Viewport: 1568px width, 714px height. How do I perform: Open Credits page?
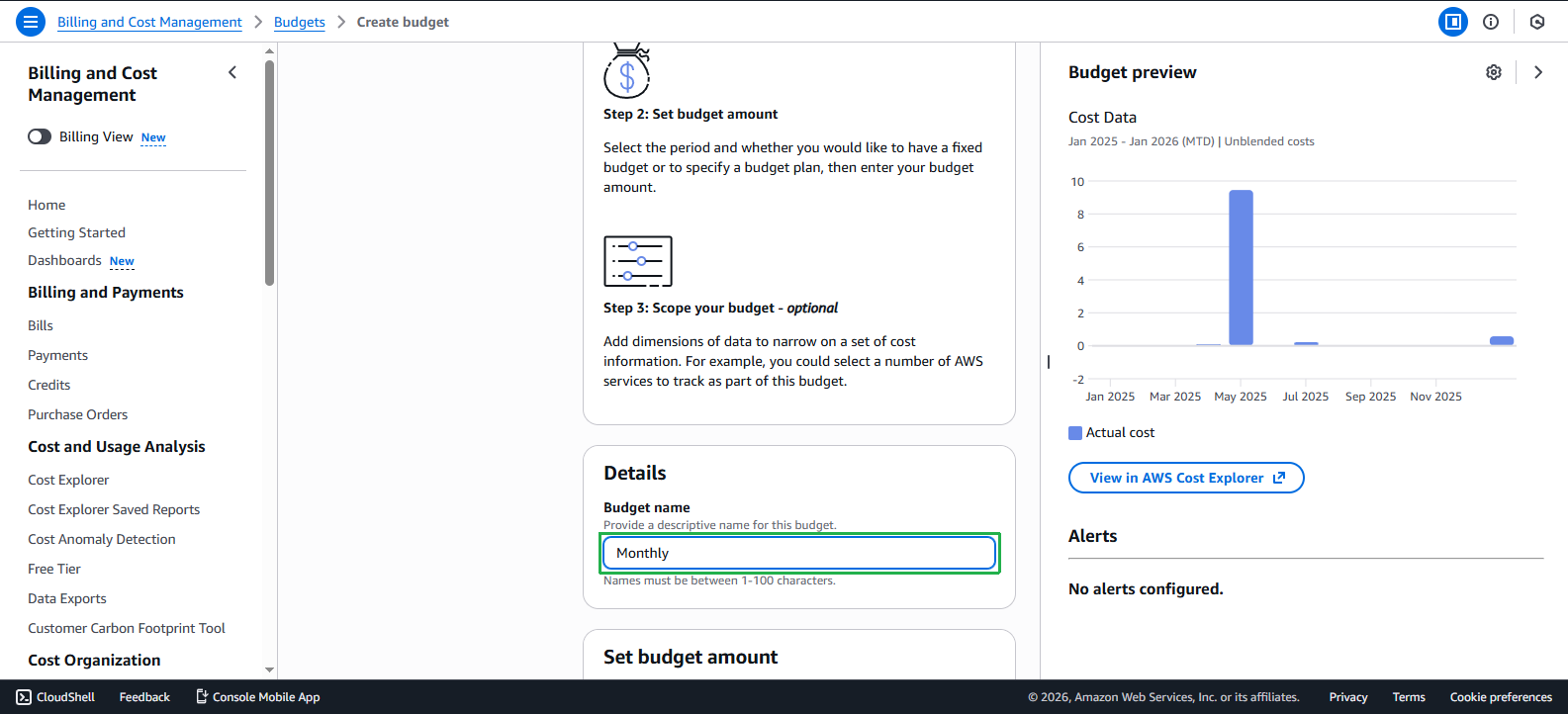(48, 385)
